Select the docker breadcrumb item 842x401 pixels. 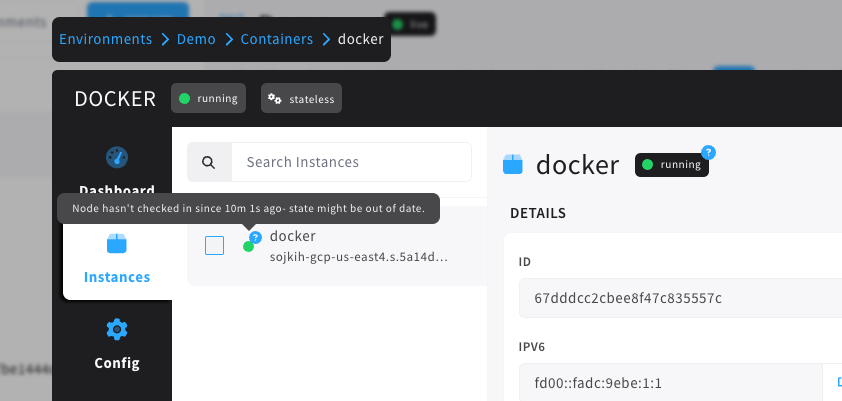tap(360, 39)
